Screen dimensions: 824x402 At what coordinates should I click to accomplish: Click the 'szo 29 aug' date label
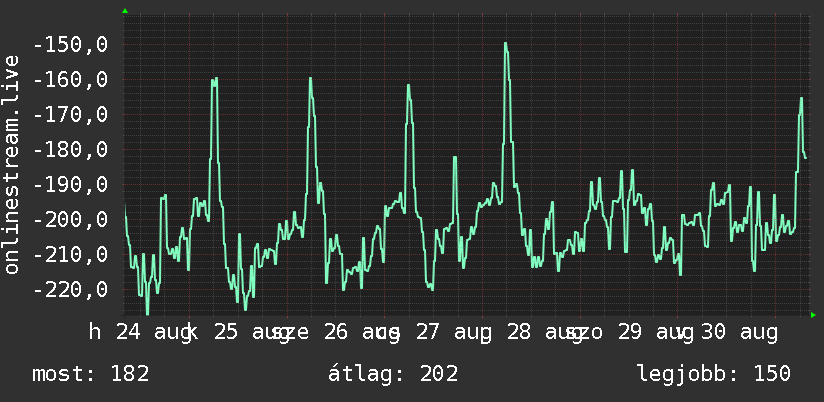tap(629, 333)
